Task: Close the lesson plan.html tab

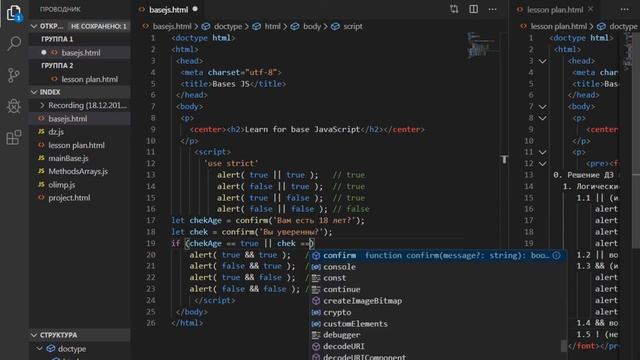Action: point(591,9)
